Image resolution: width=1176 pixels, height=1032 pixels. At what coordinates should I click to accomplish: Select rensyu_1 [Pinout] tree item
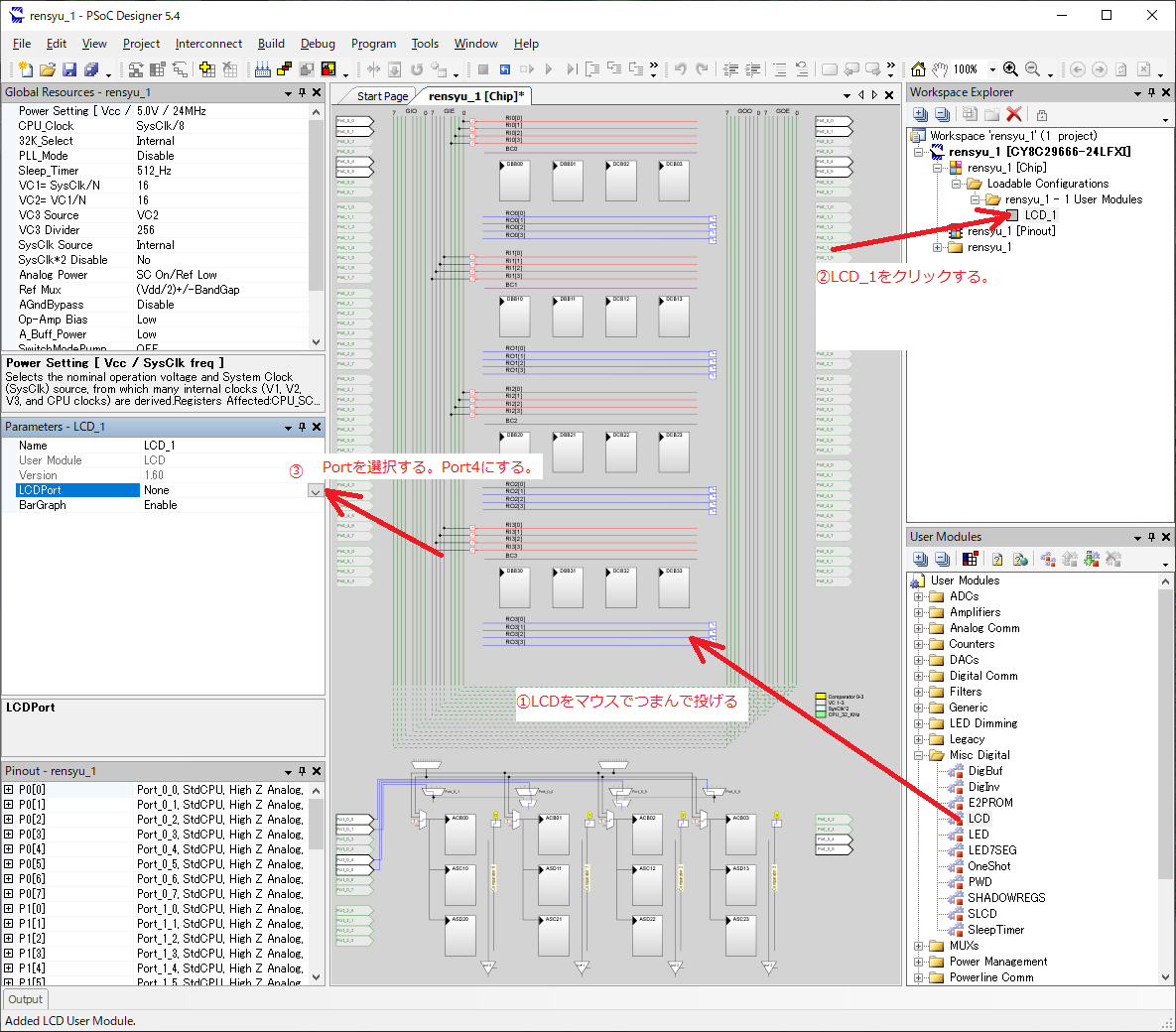[1011, 231]
